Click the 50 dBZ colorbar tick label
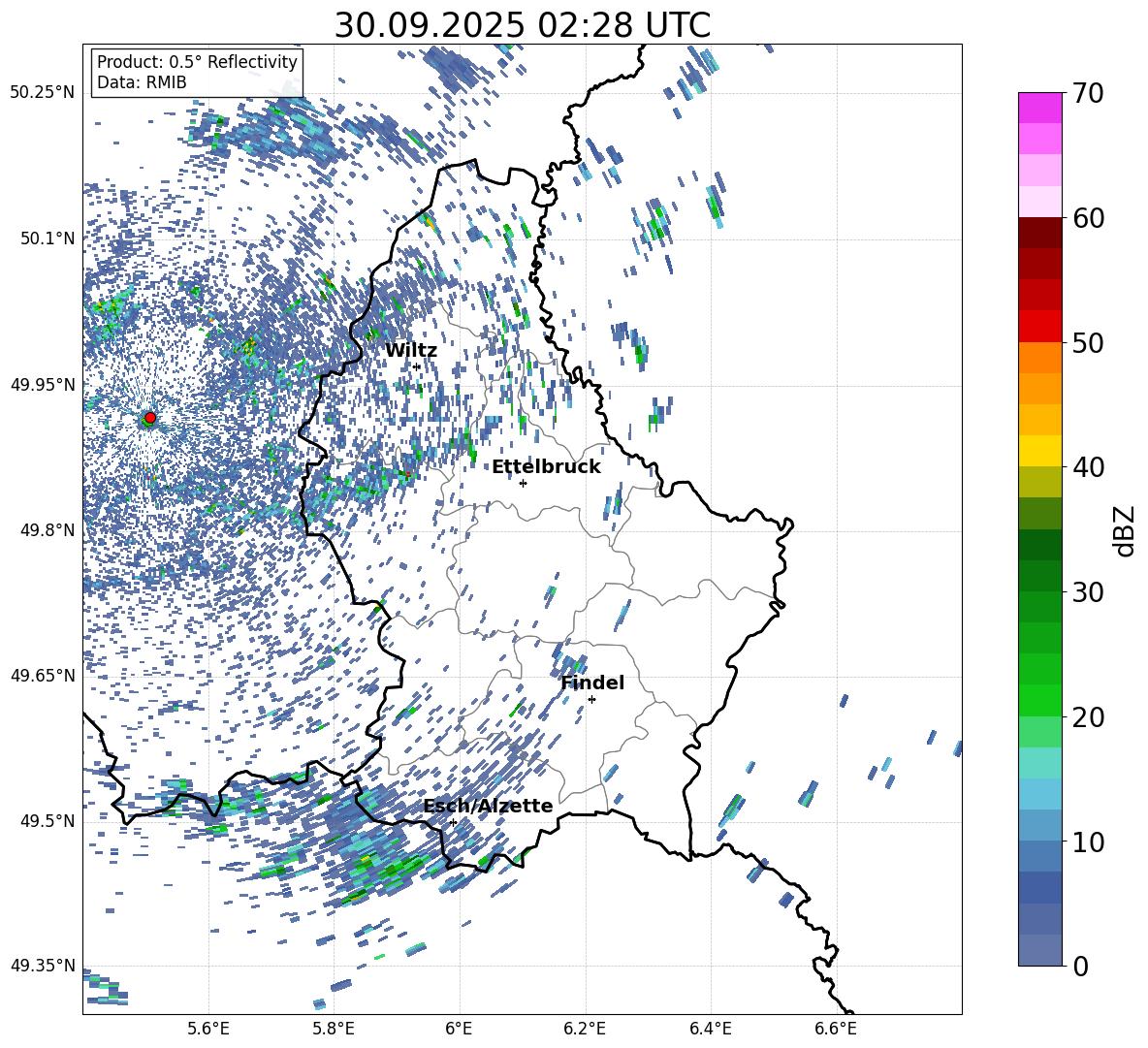 click(1087, 343)
